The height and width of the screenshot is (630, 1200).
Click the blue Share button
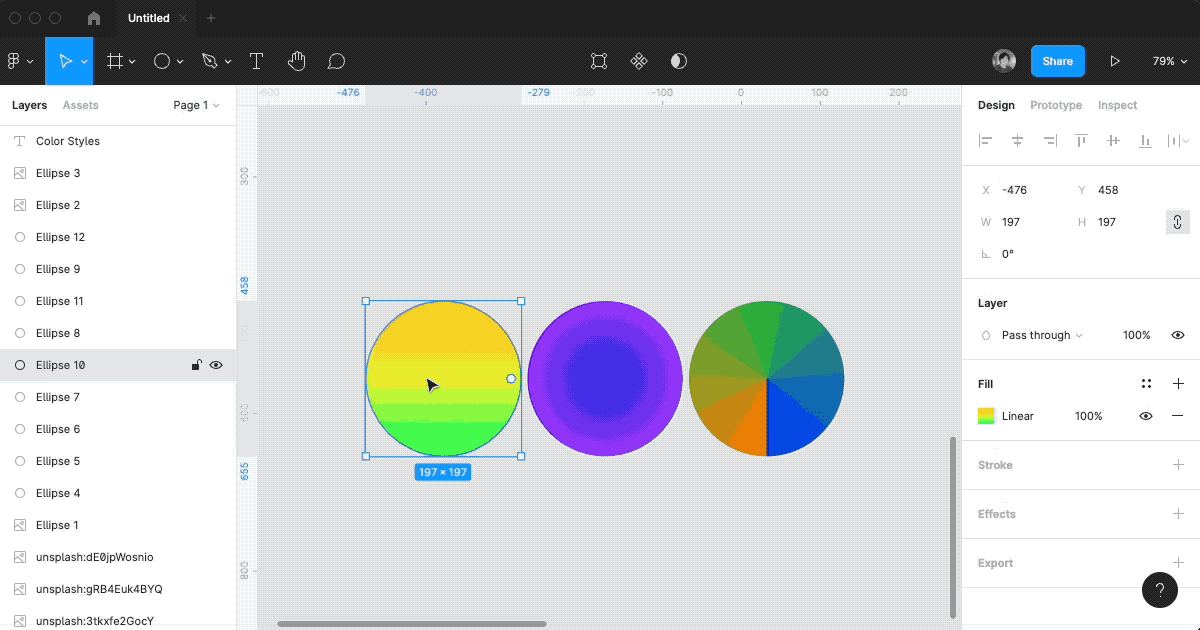click(x=1057, y=61)
